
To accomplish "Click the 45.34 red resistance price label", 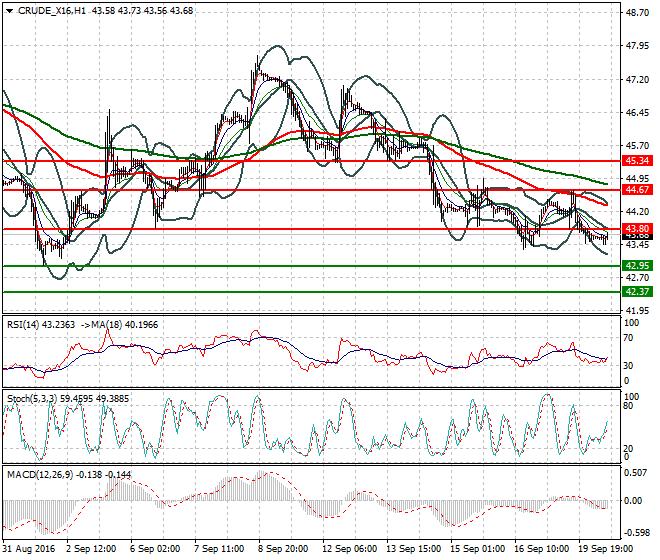I will coord(638,160).
